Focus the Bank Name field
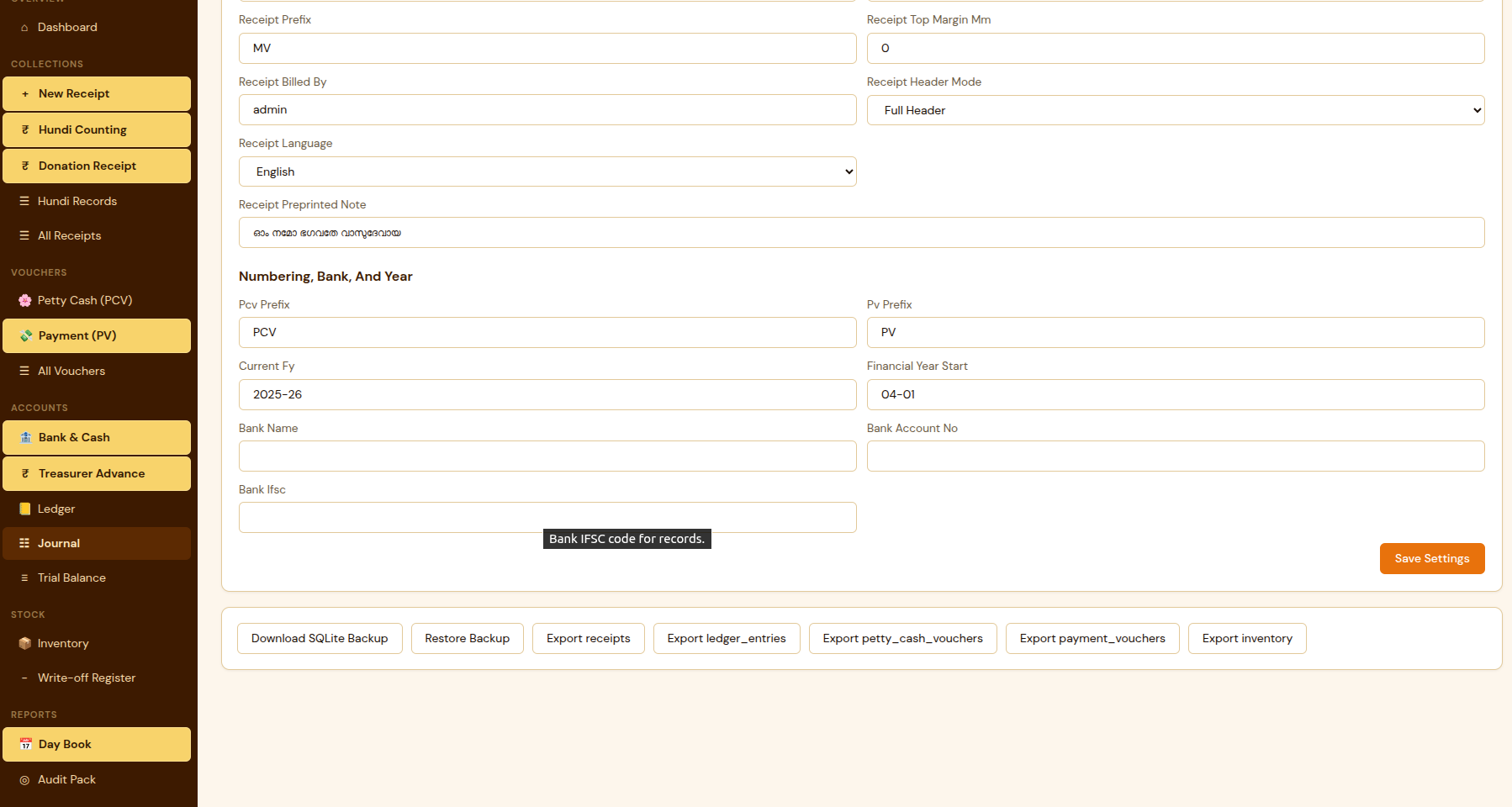Image resolution: width=1512 pixels, height=807 pixels. tap(547, 456)
